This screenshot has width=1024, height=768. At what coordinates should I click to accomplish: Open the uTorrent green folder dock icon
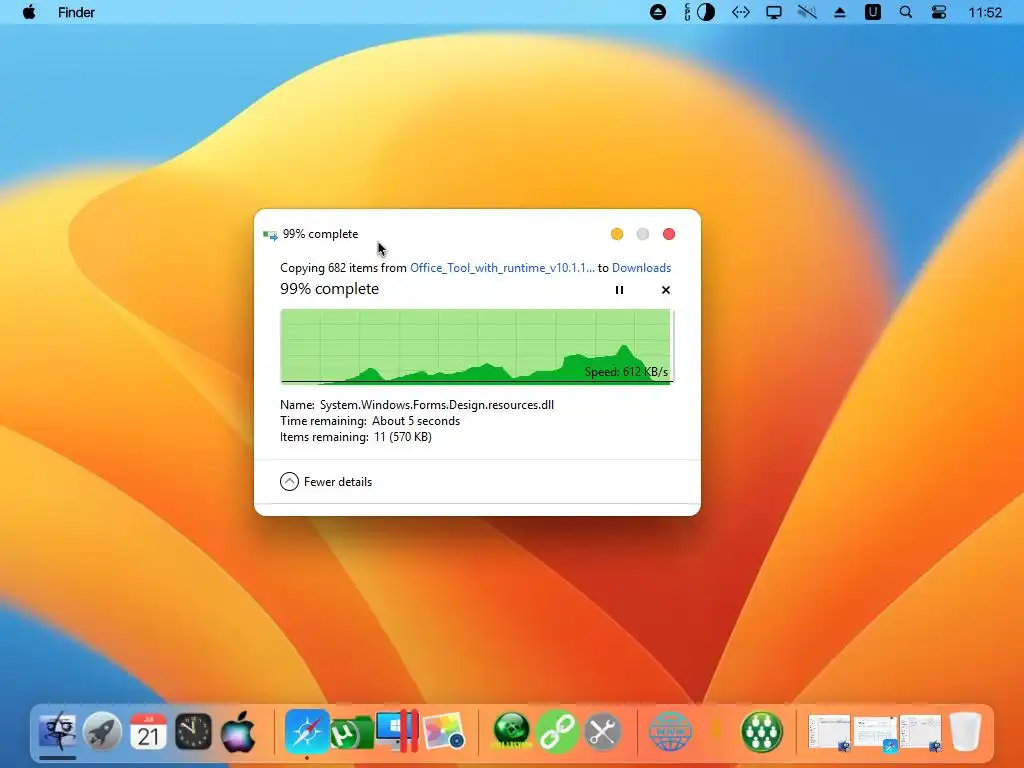pyautogui.click(x=352, y=733)
